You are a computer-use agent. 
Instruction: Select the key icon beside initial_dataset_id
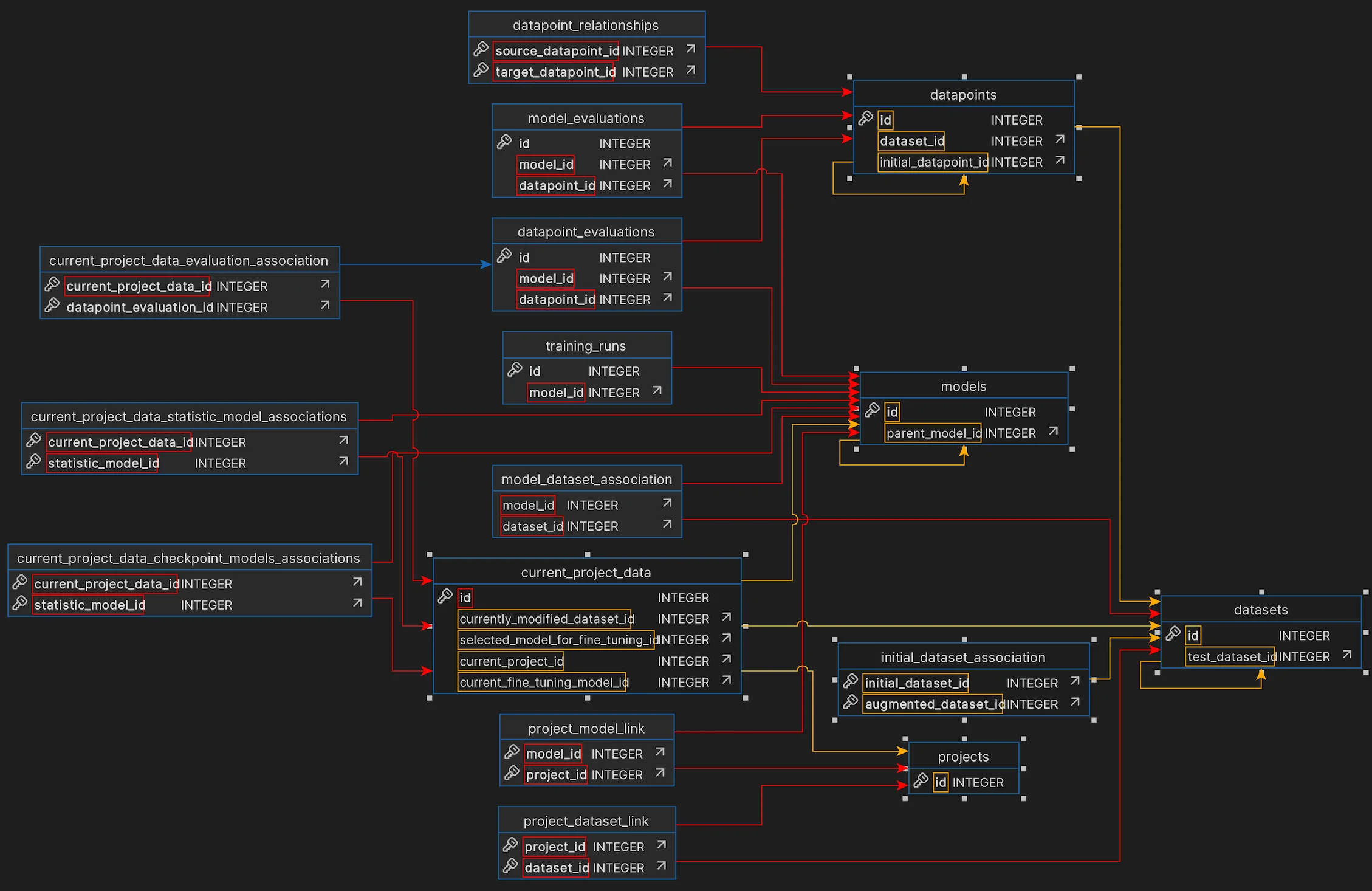(849, 683)
